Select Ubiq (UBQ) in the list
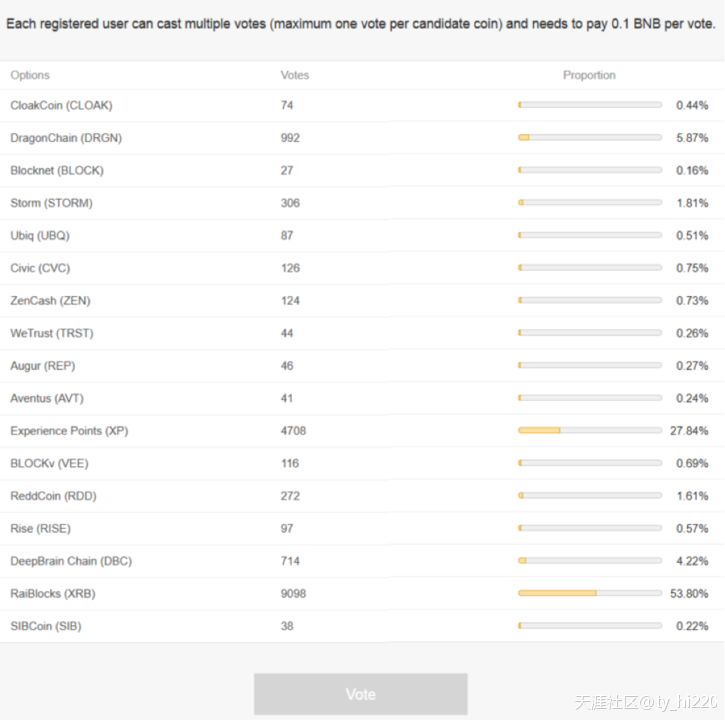This screenshot has height=720, width=725. (x=40, y=235)
